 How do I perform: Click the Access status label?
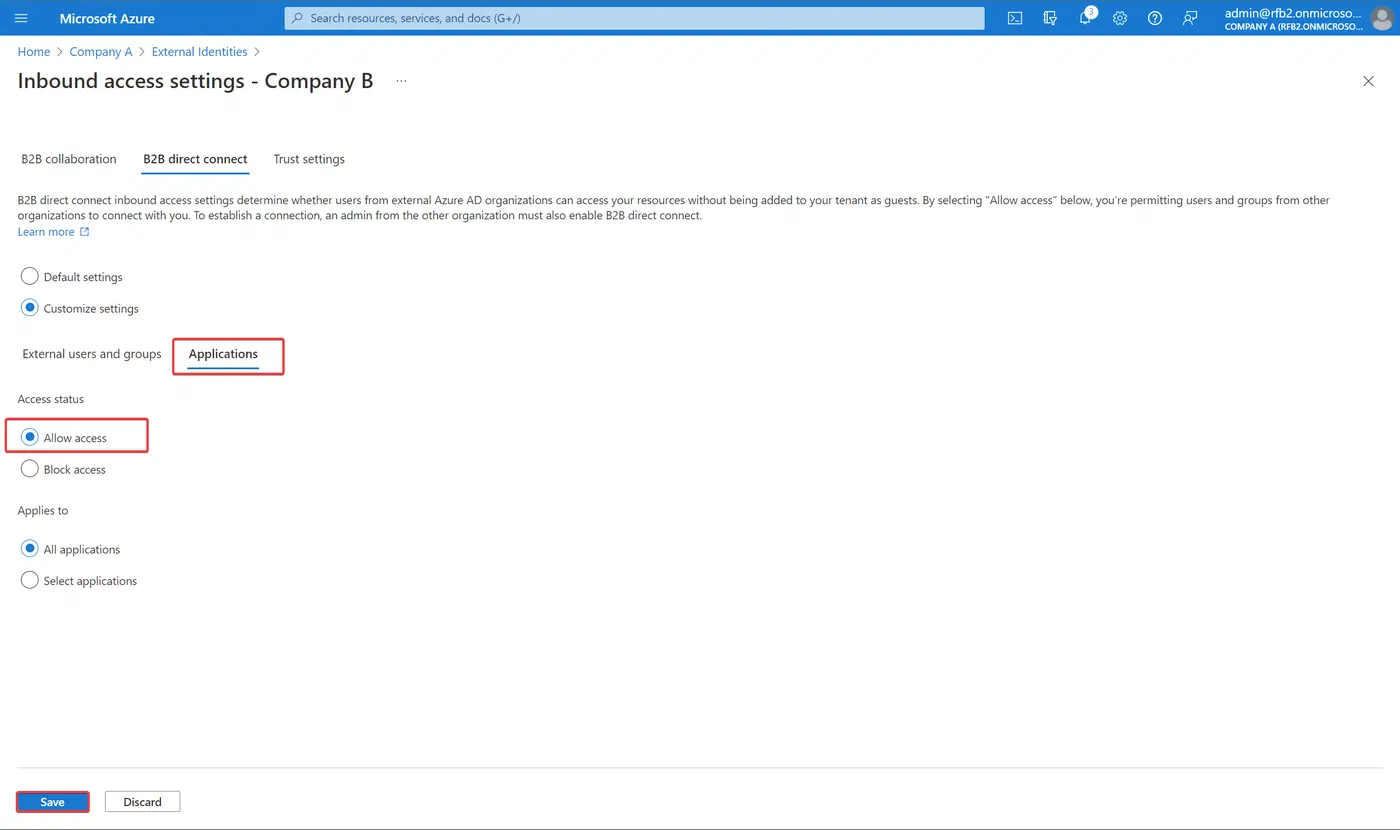(x=51, y=399)
